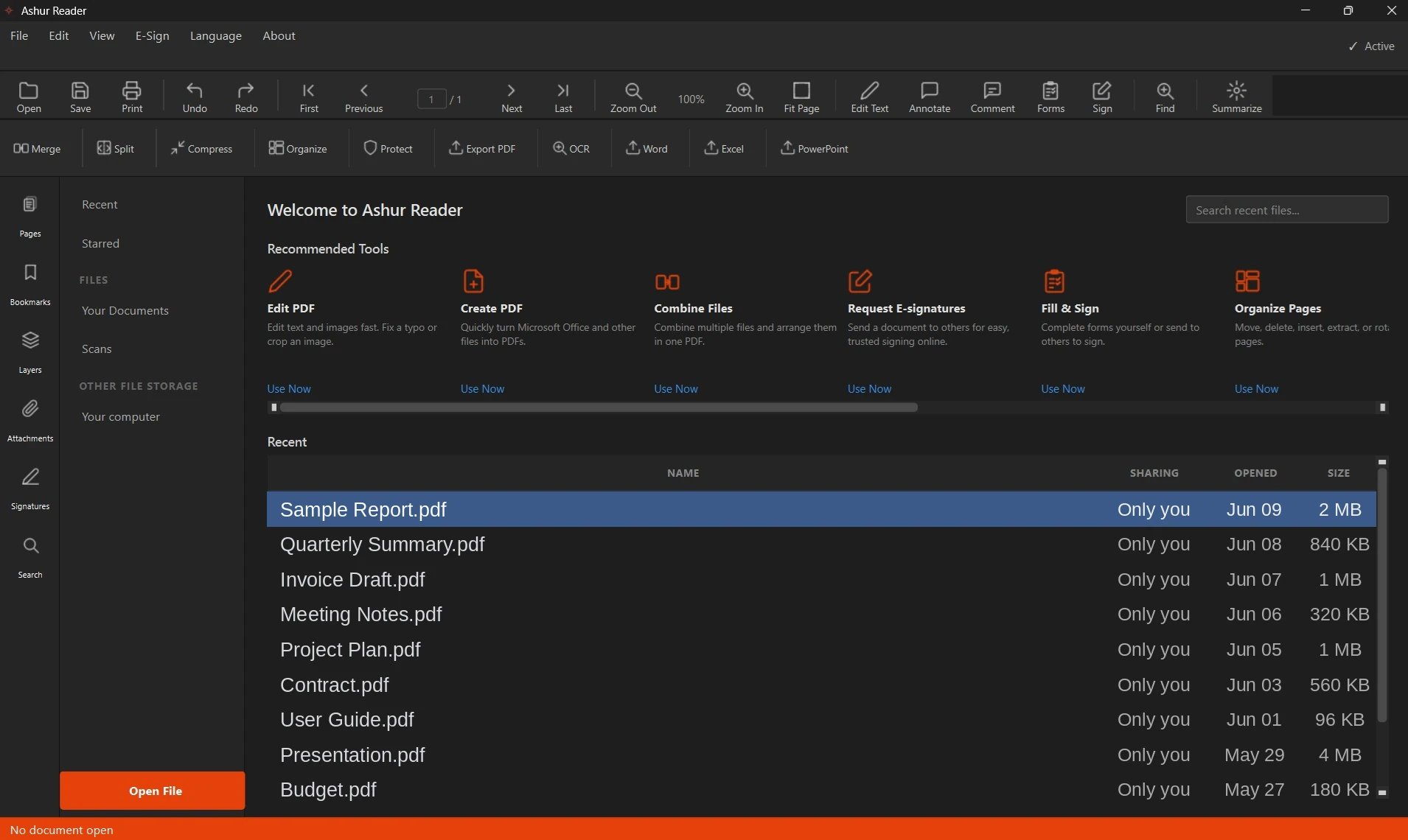Click the Merge tool
Screen dimensions: 1408x840
tap(37, 148)
